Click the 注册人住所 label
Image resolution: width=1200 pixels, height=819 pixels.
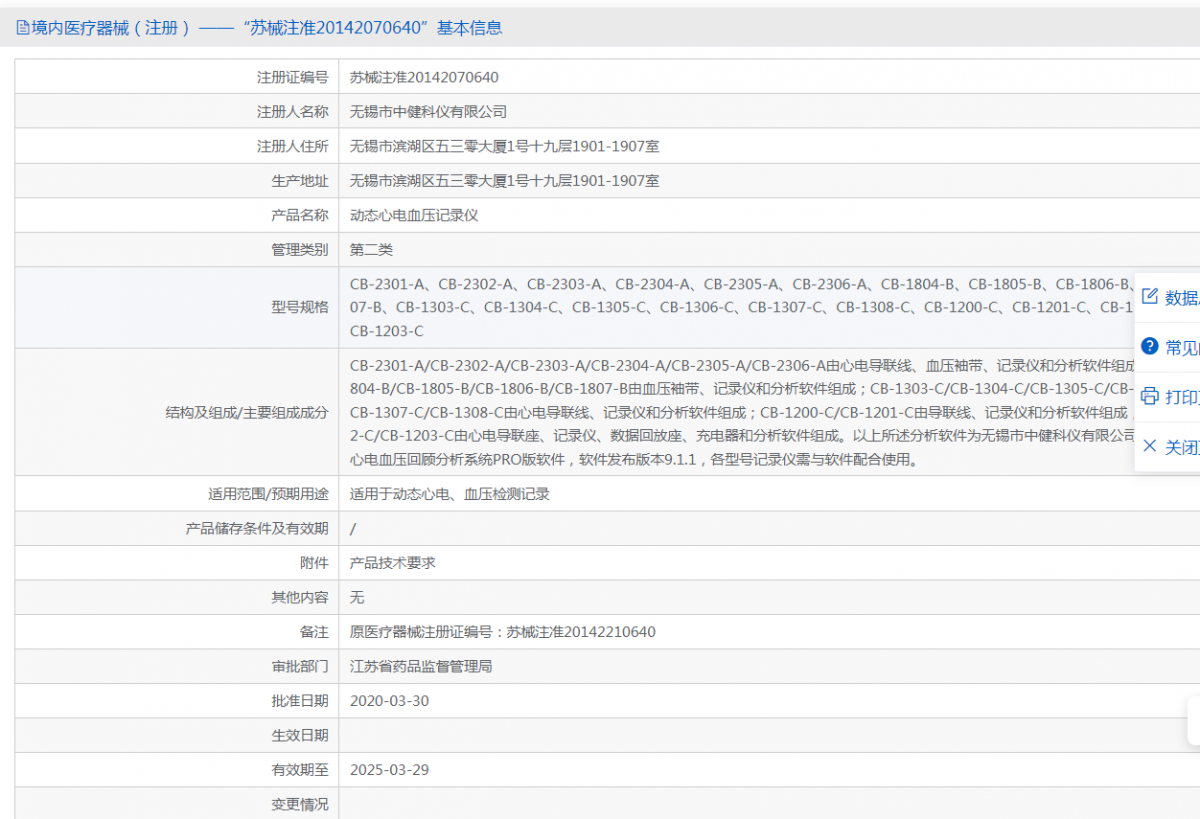click(x=292, y=146)
